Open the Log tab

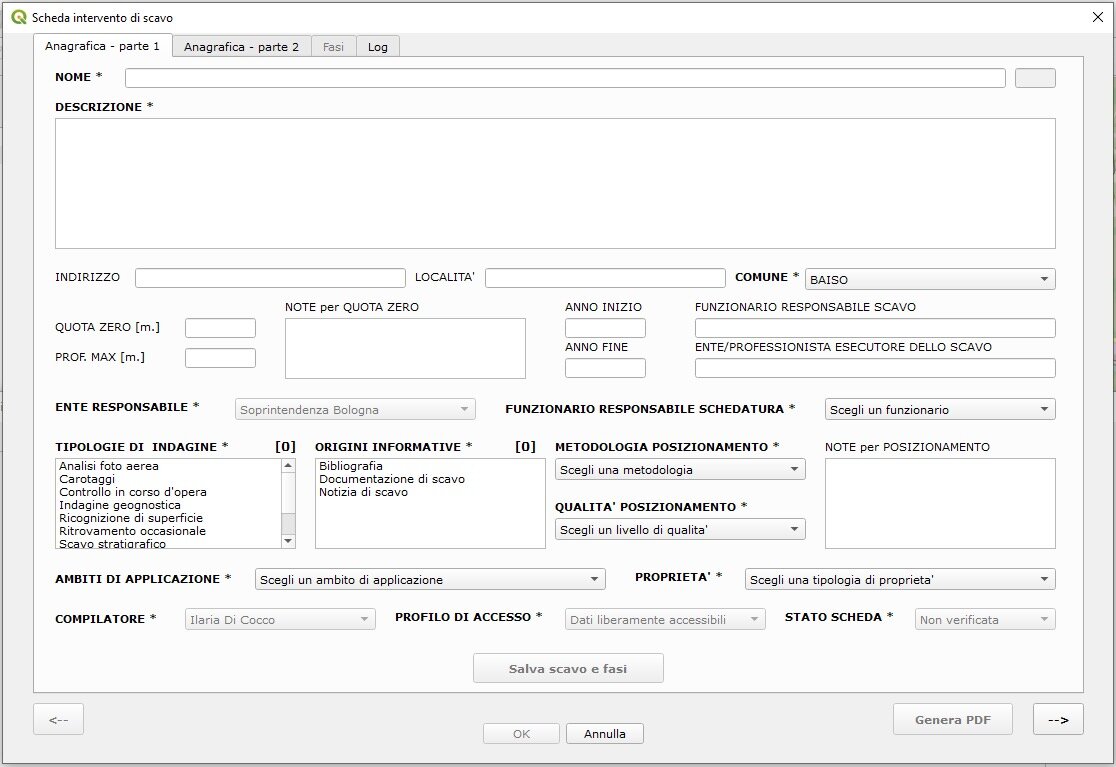point(377,46)
